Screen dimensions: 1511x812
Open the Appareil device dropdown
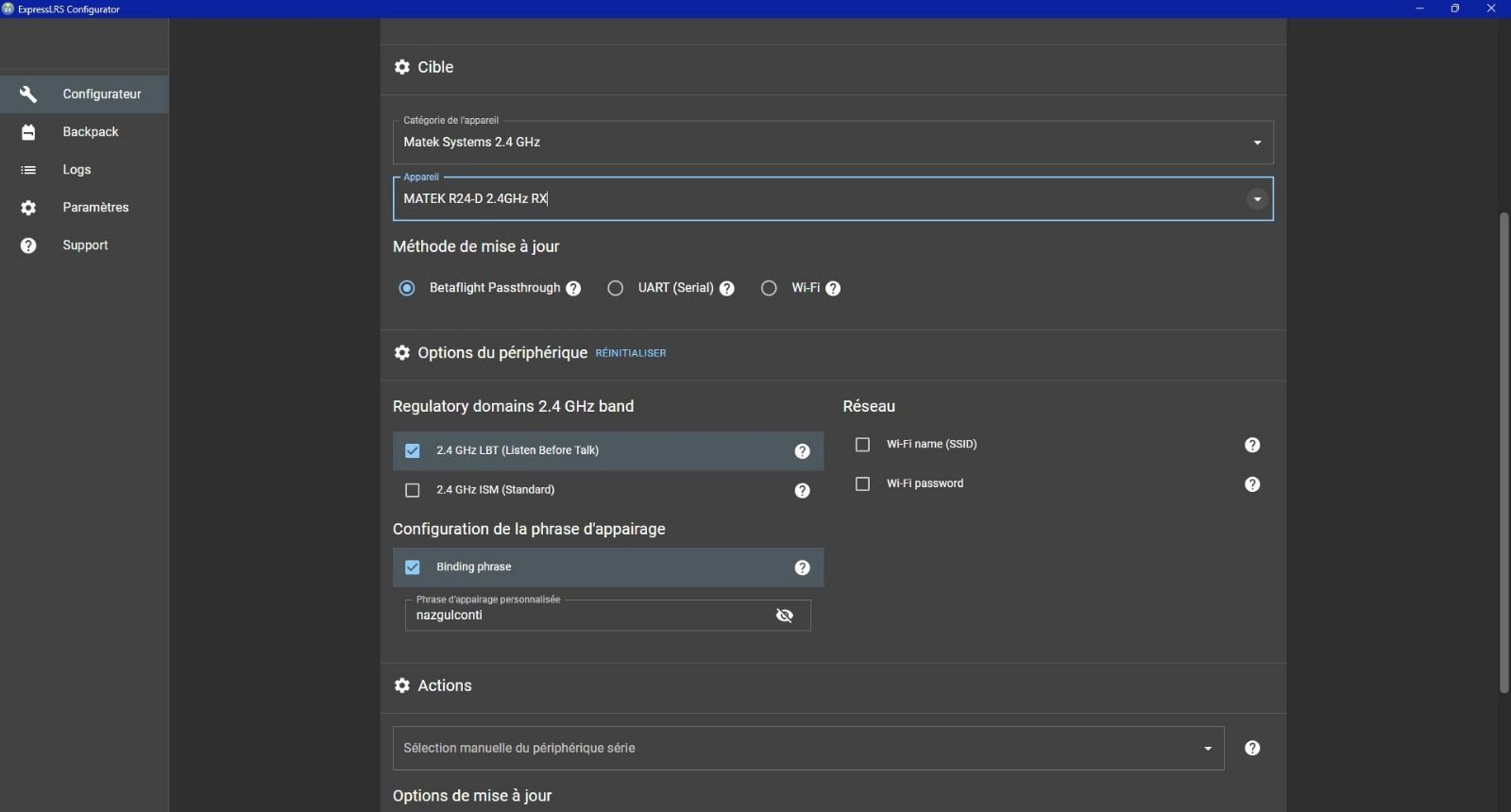(1257, 199)
